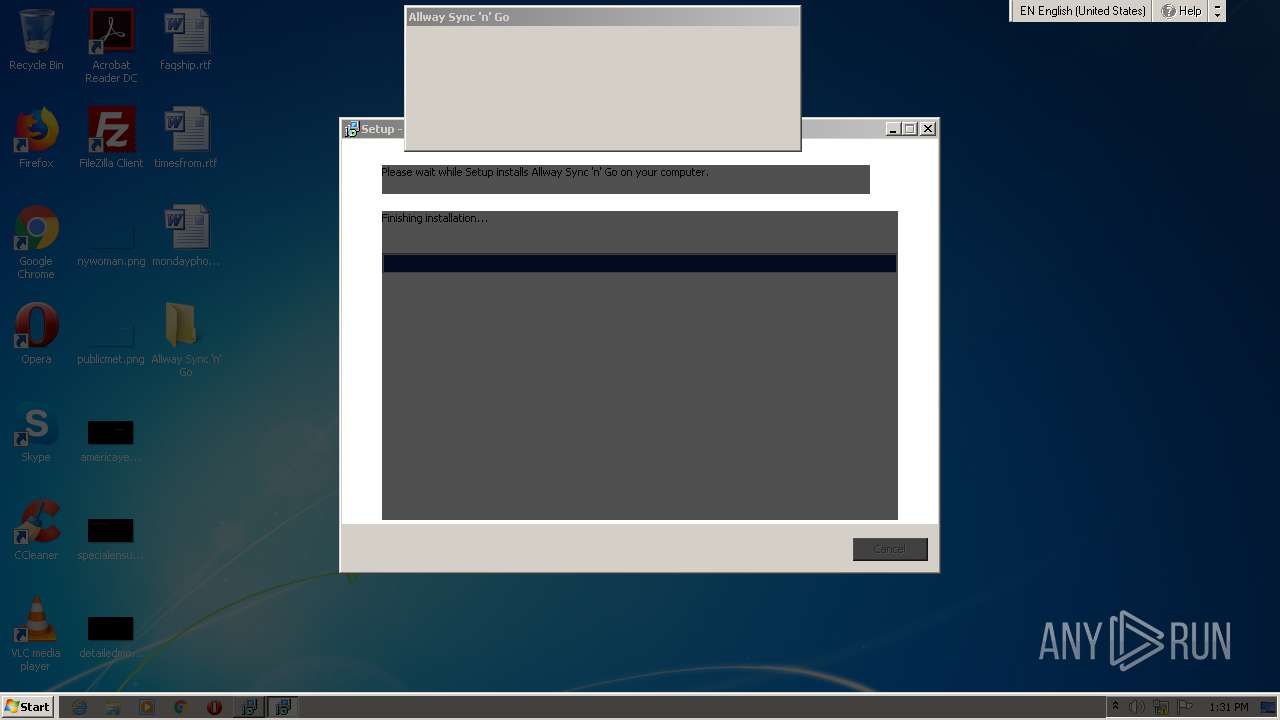
Task: Click the installation progress bar
Action: pyautogui.click(x=640, y=263)
